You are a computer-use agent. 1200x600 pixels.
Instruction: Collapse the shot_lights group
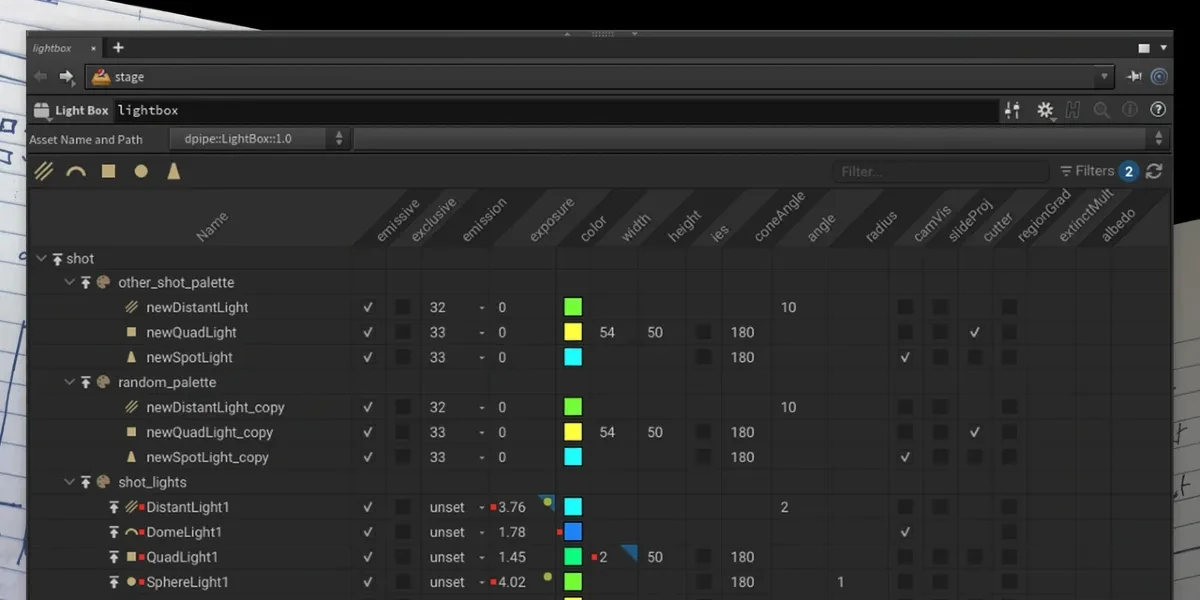tap(68, 481)
